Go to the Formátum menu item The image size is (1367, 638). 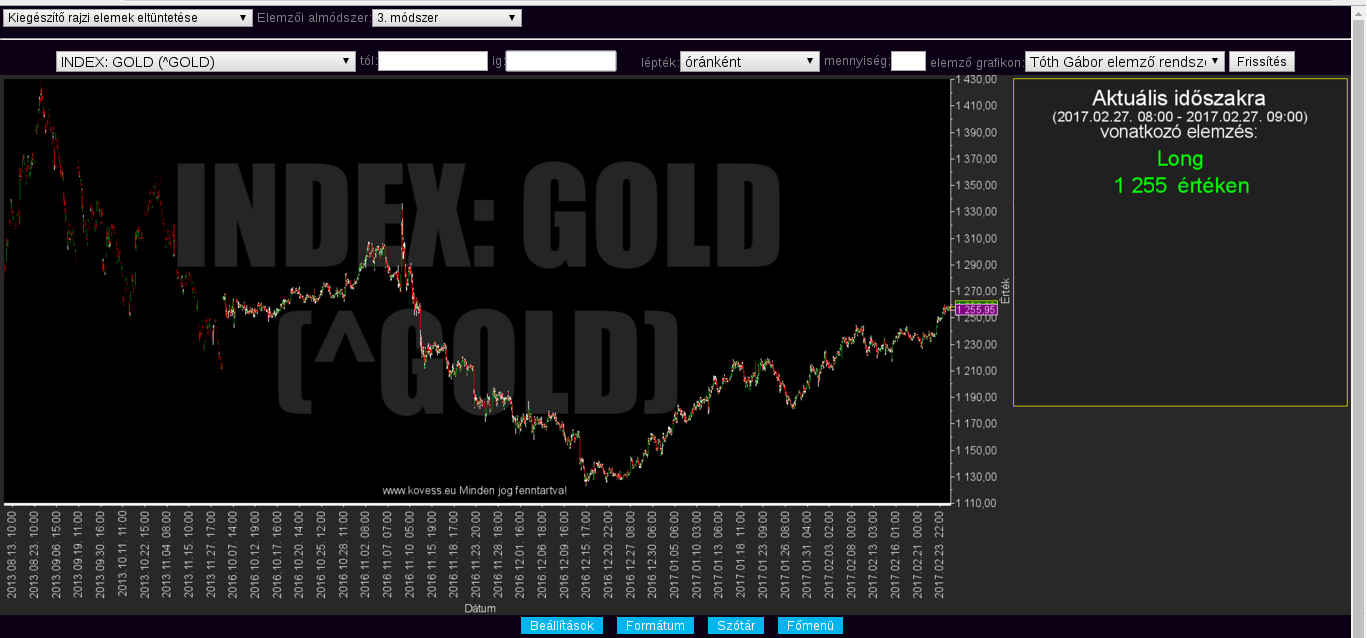pos(655,626)
